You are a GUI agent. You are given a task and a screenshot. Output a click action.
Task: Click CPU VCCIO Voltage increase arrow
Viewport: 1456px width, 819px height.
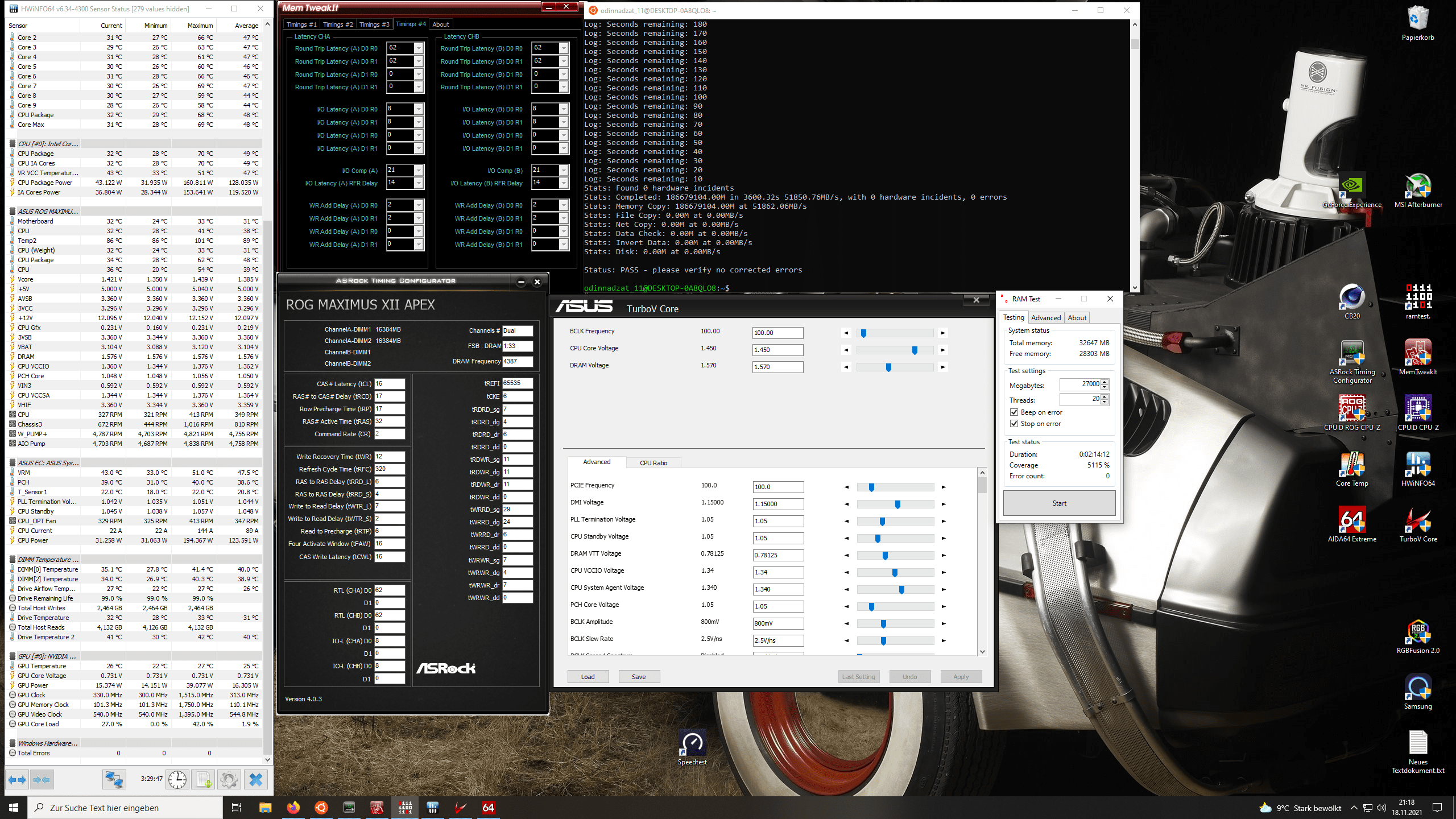tap(944, 573)
